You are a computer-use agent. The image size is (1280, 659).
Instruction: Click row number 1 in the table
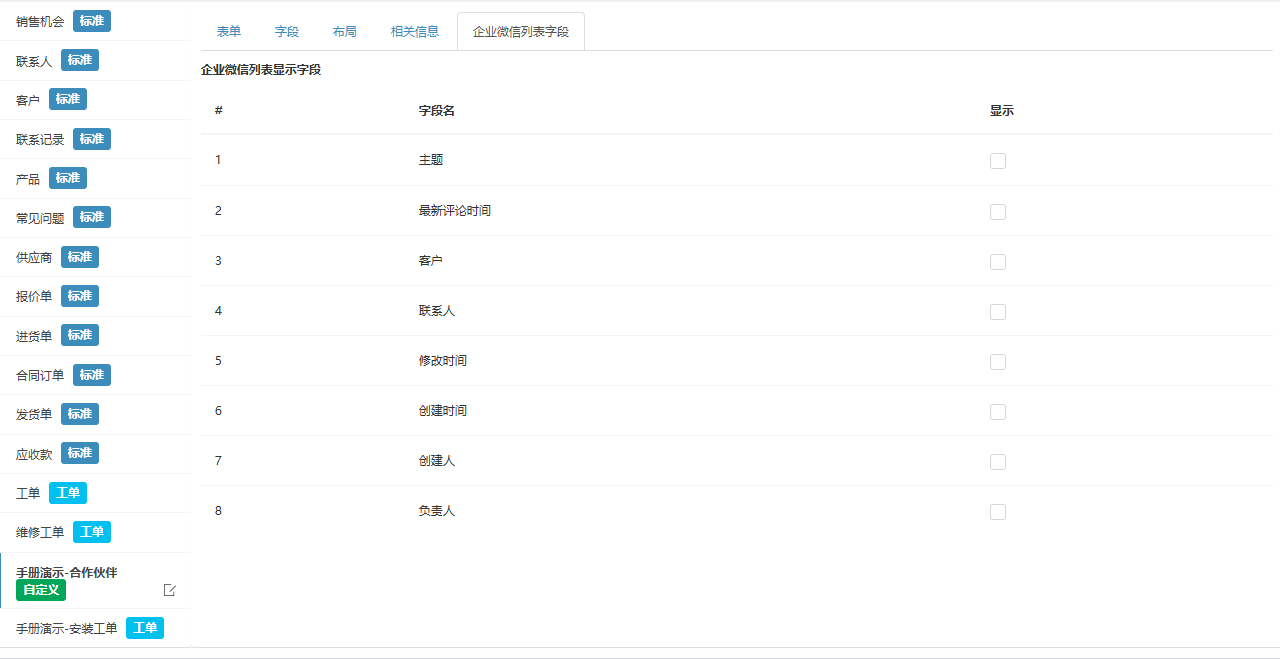click(218, 160)
